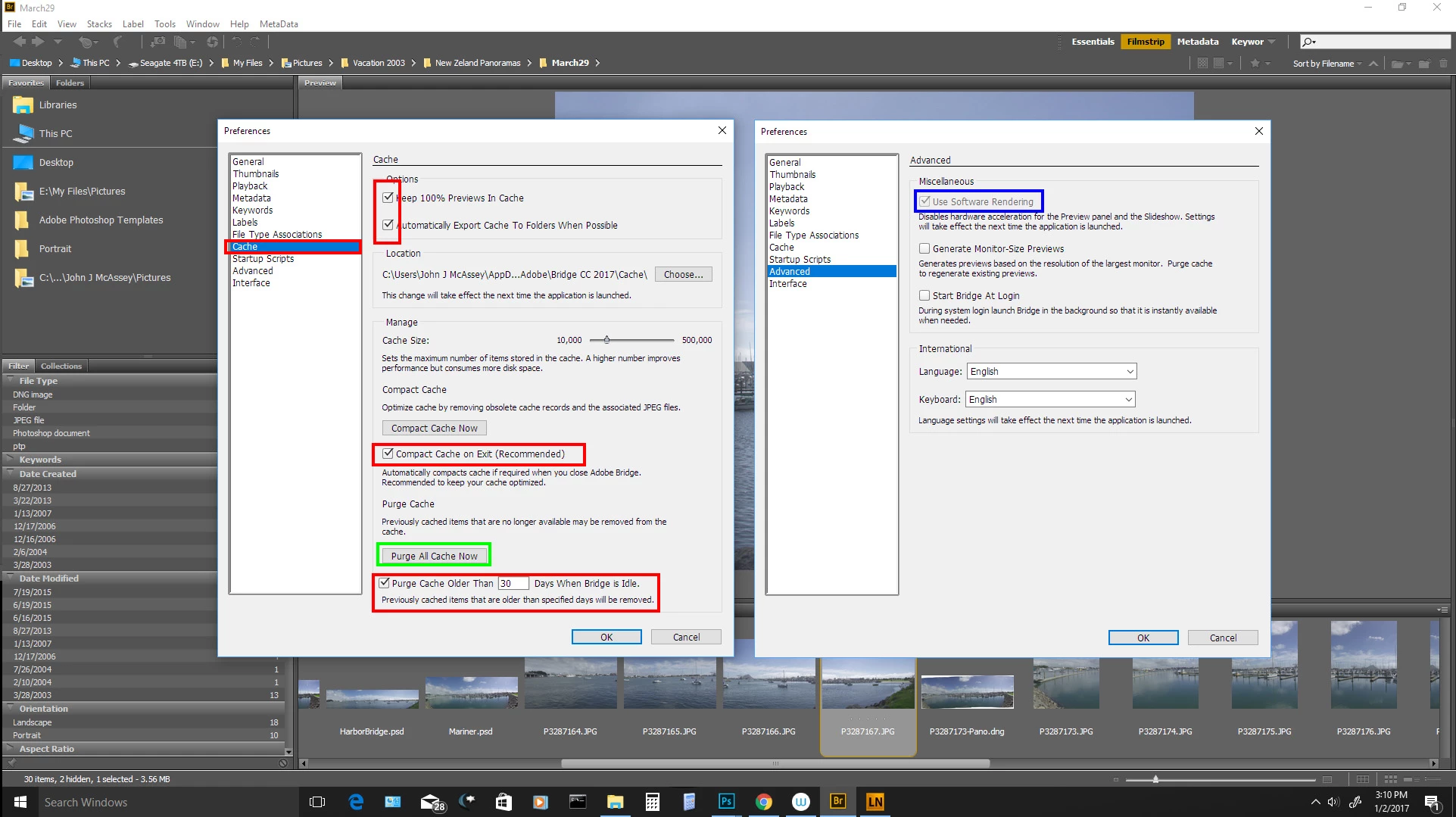1456x817 pixels.
Task: Toggle Keep 100% Previews In Cache
Action: pyautogui.click(x=388, y=198)
